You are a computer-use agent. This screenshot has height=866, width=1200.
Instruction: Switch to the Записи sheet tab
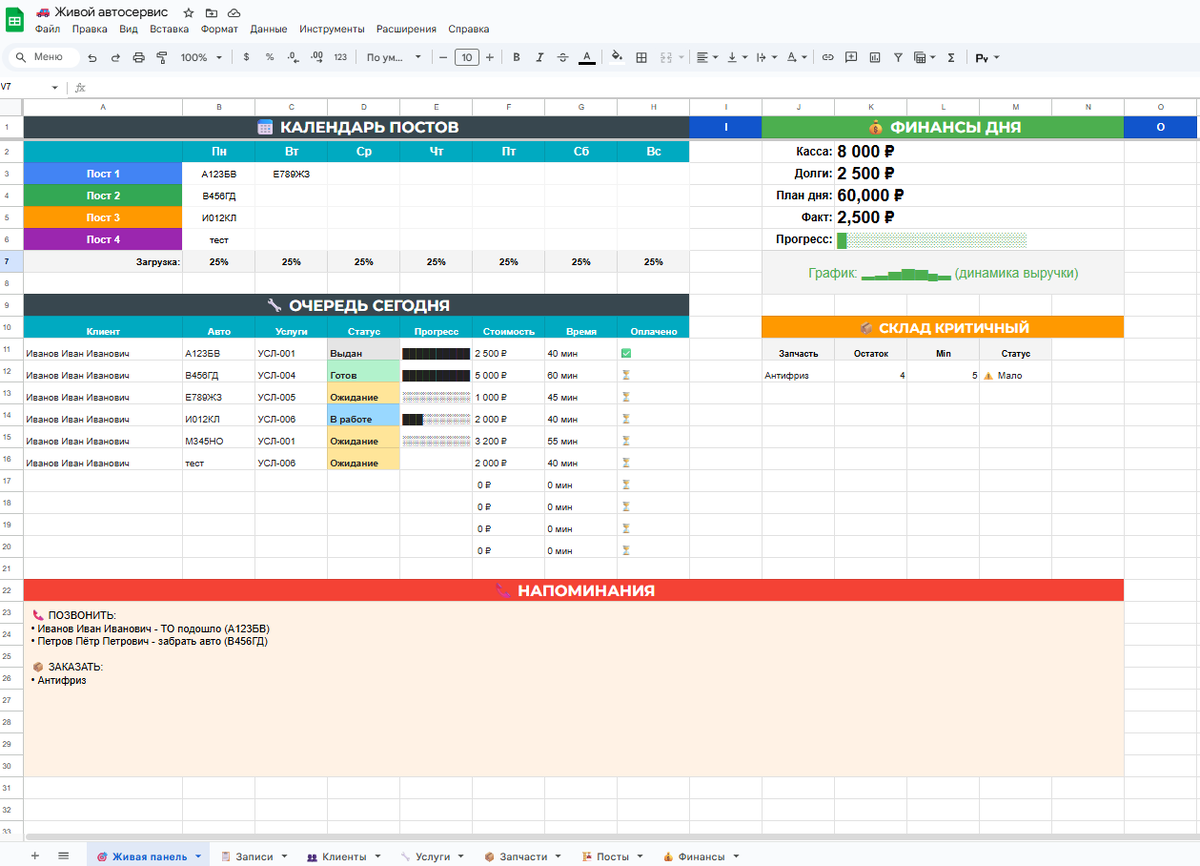[254, 857]
